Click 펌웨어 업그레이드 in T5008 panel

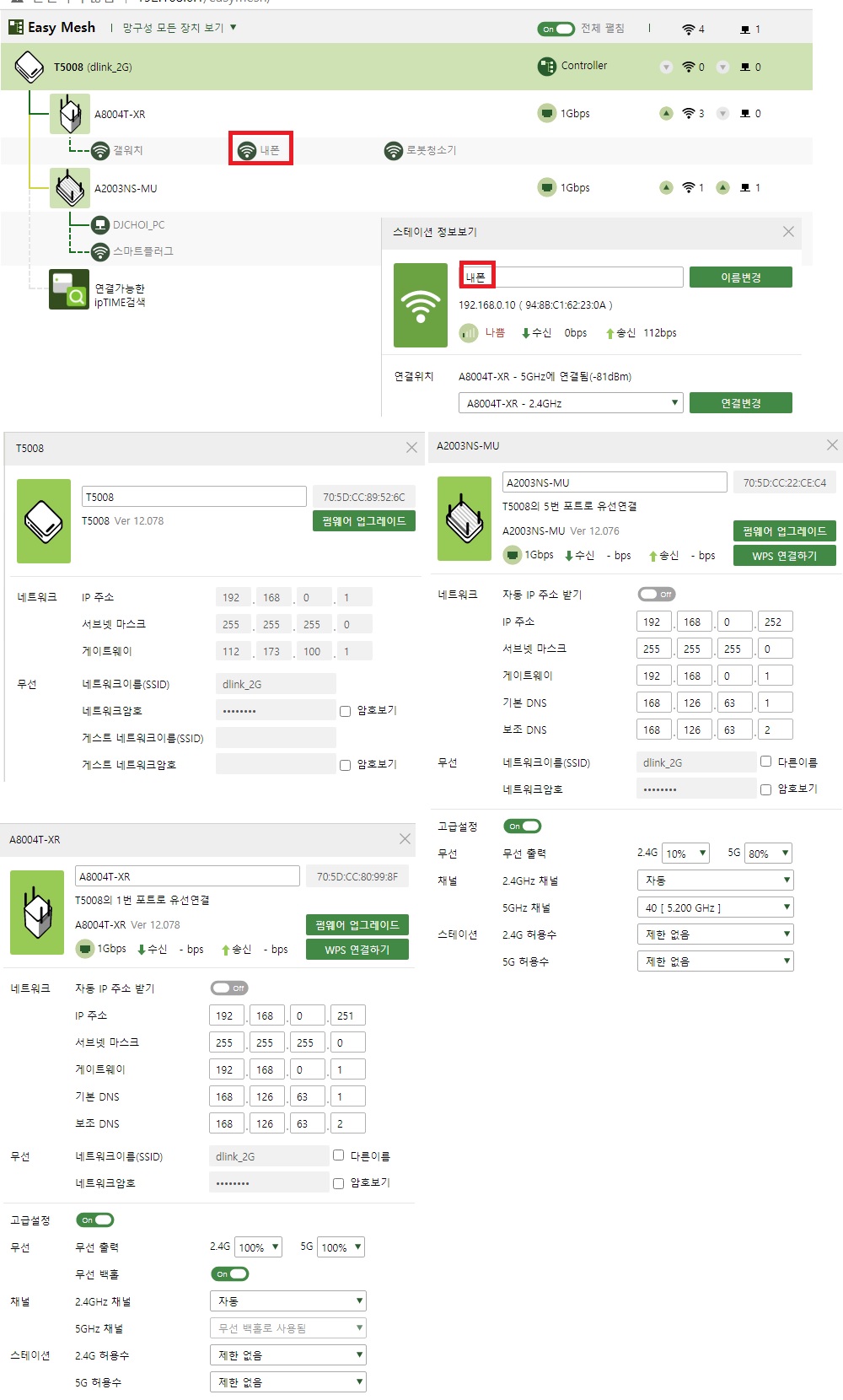pos(364,521)
